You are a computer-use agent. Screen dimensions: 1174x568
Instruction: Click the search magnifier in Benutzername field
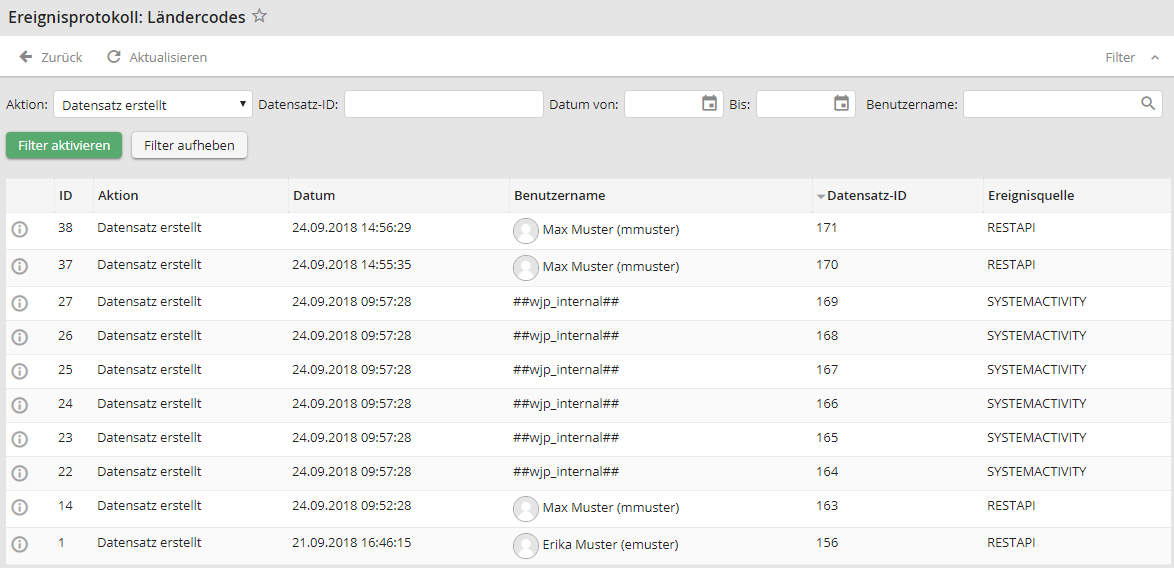click(x=1148, y=104)
